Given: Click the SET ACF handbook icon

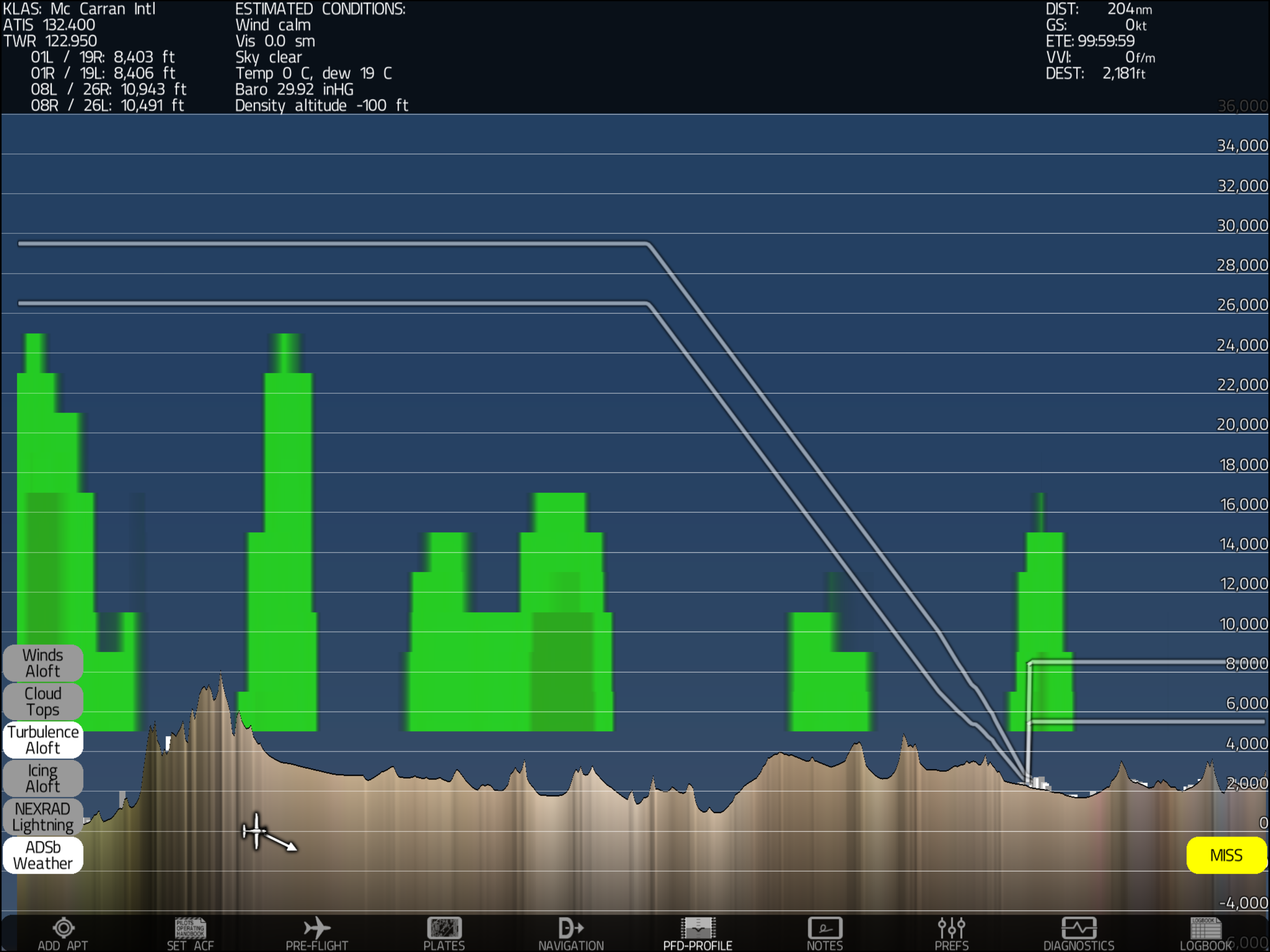Looking at the screenshot, I should [x=190, y=928].
